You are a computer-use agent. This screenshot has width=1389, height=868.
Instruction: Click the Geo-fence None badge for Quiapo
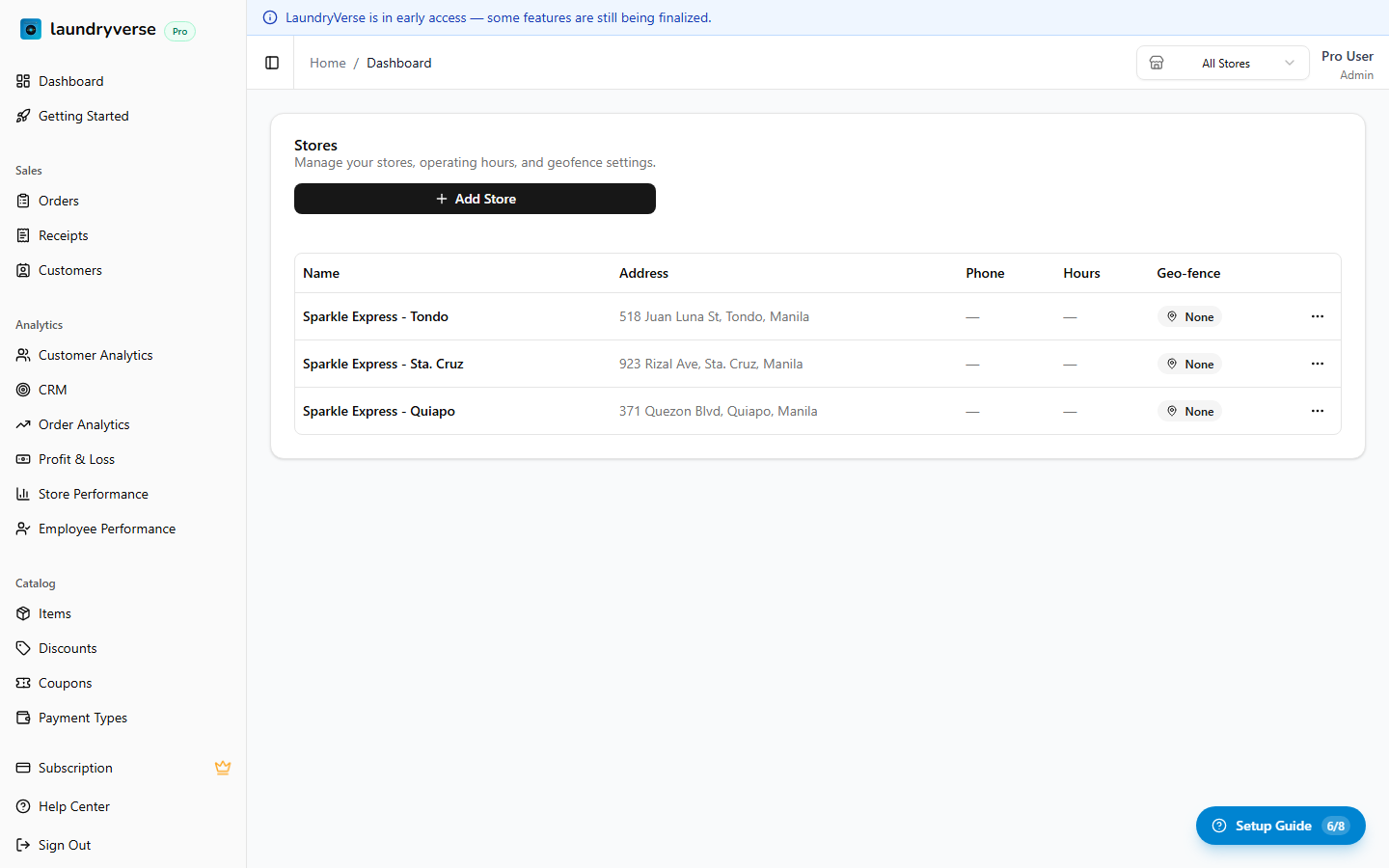pyautogui.click(x=1189, y=411)
